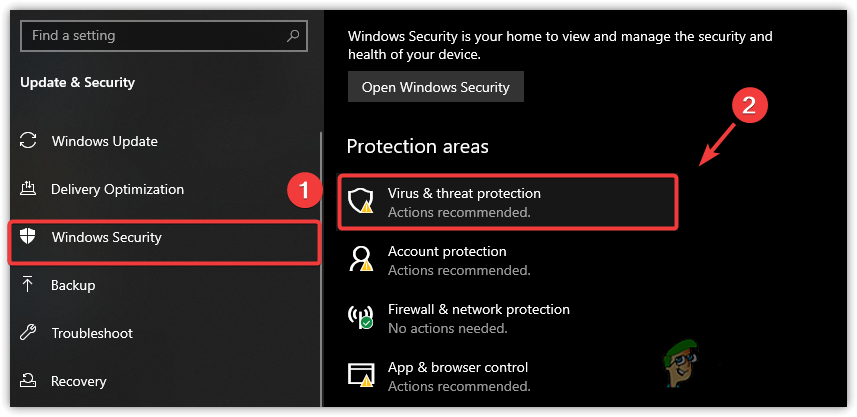Open the Windows Update settings page
The height and width of the screenshot is (417, 857).
pyautogui.click(x=104, y=141)
